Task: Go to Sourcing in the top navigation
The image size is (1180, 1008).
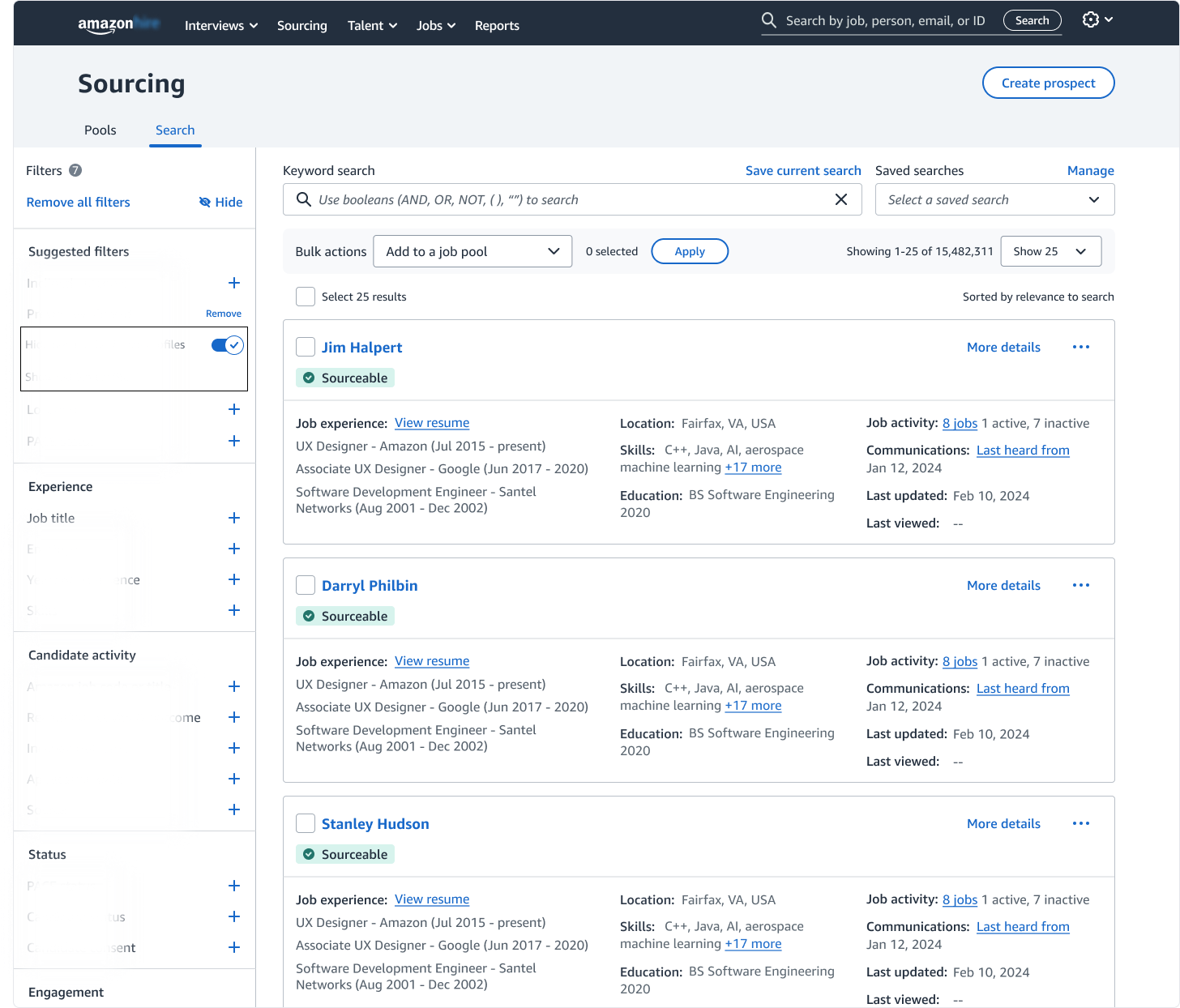Action: pos(302,25)
